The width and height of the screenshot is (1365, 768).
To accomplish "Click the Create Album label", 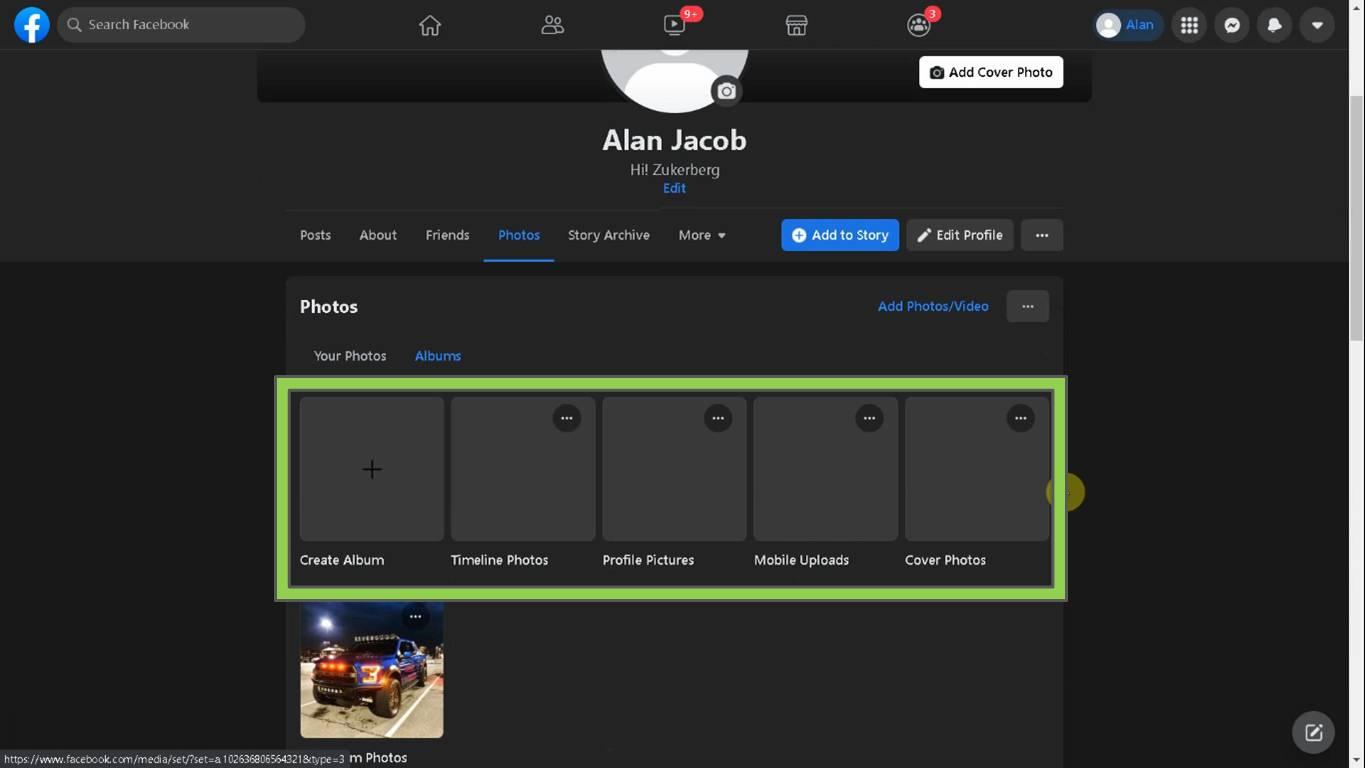I will [342, 560].
